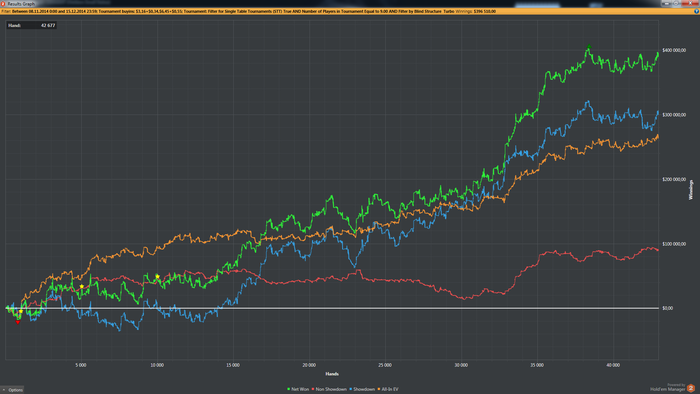Toggle the Showdown legend entry
Image resolution: width=700 pixels, height=394 pixels.
[362, 389]
